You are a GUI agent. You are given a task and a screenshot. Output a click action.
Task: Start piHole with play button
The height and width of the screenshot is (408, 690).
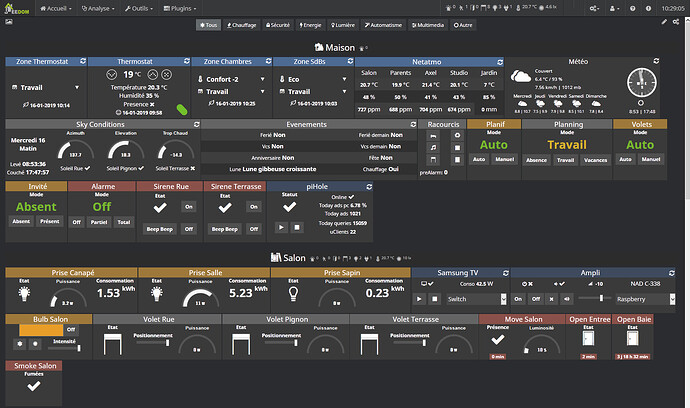point(281,228)
